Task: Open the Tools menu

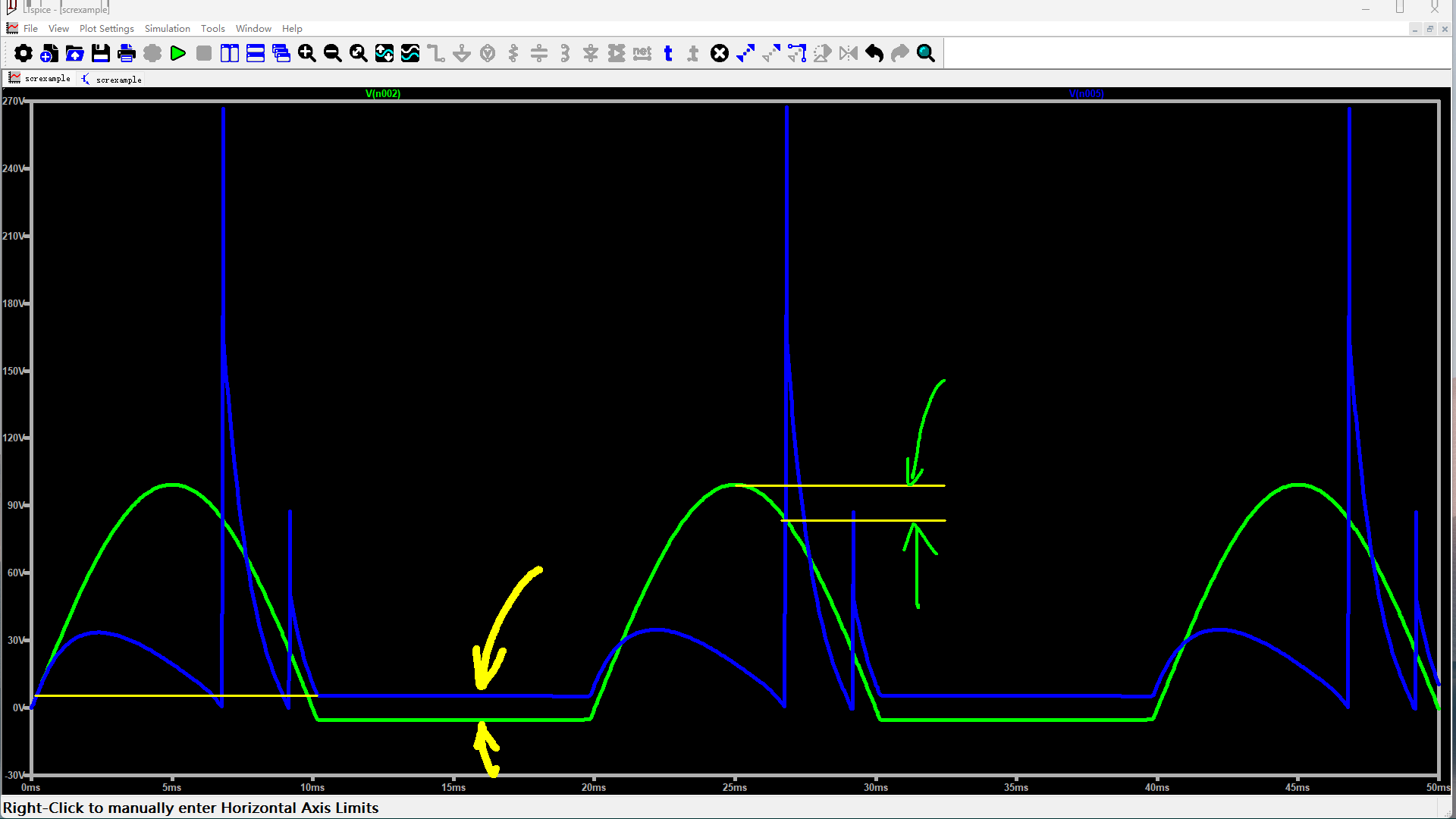Action: [x=212, y=28]
